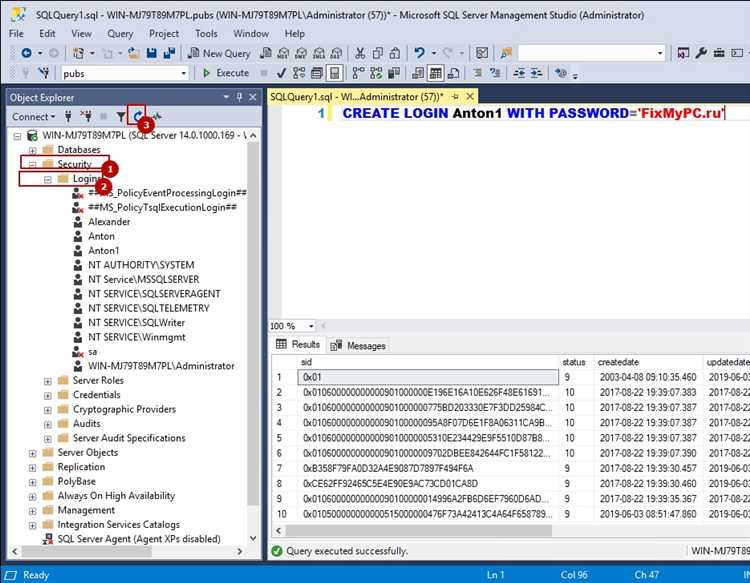Expand the Management tree node
750x583 pixels.
[33, 511]
